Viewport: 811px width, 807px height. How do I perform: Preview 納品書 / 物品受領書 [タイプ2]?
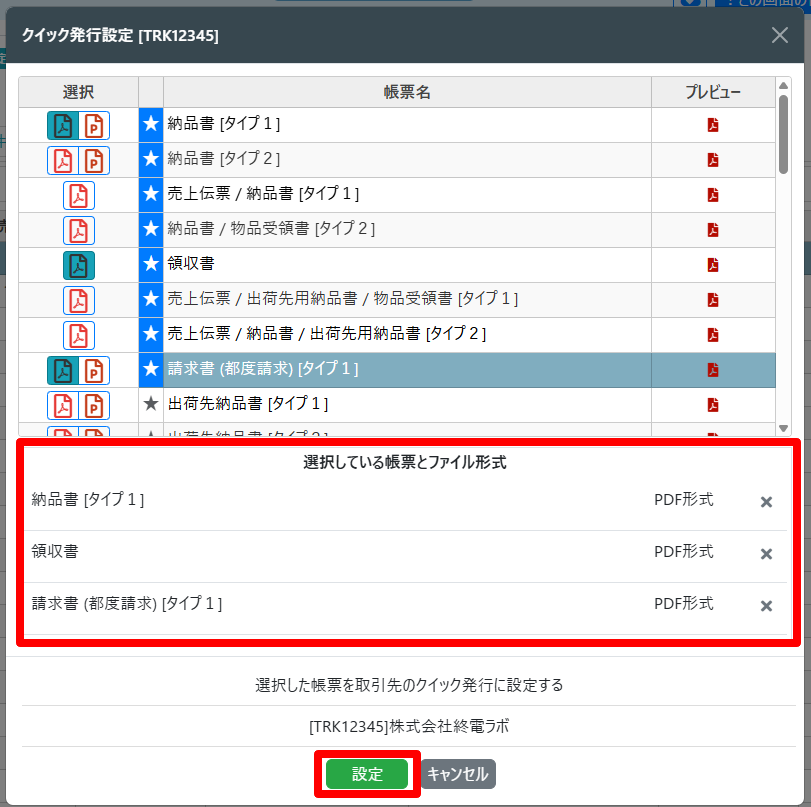(x=713, y=230)
